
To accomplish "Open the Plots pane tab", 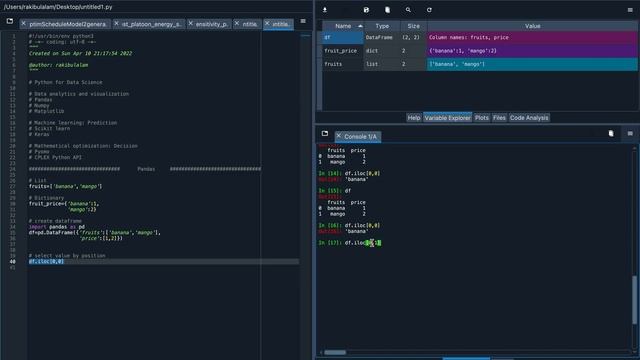I will [x=482, y=118].
